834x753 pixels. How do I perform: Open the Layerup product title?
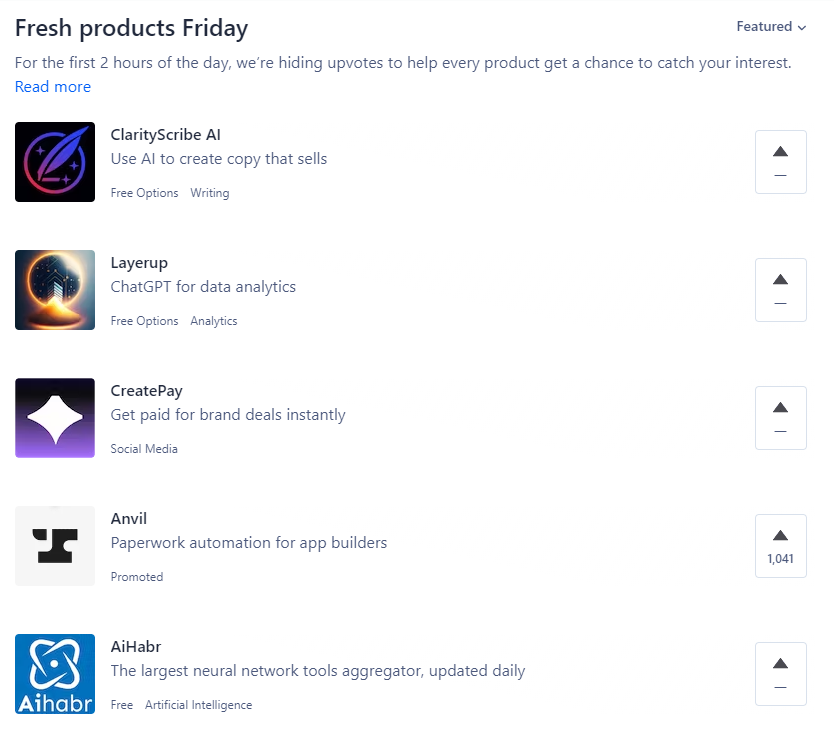pyautogui.click(x=139, y=263)
